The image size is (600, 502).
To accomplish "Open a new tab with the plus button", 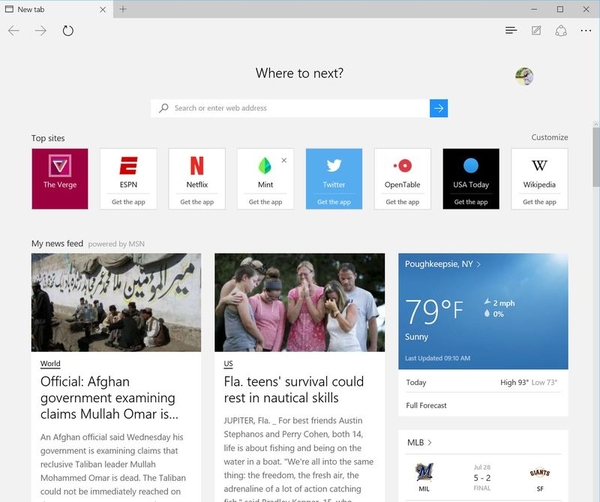I will (123, 9).
